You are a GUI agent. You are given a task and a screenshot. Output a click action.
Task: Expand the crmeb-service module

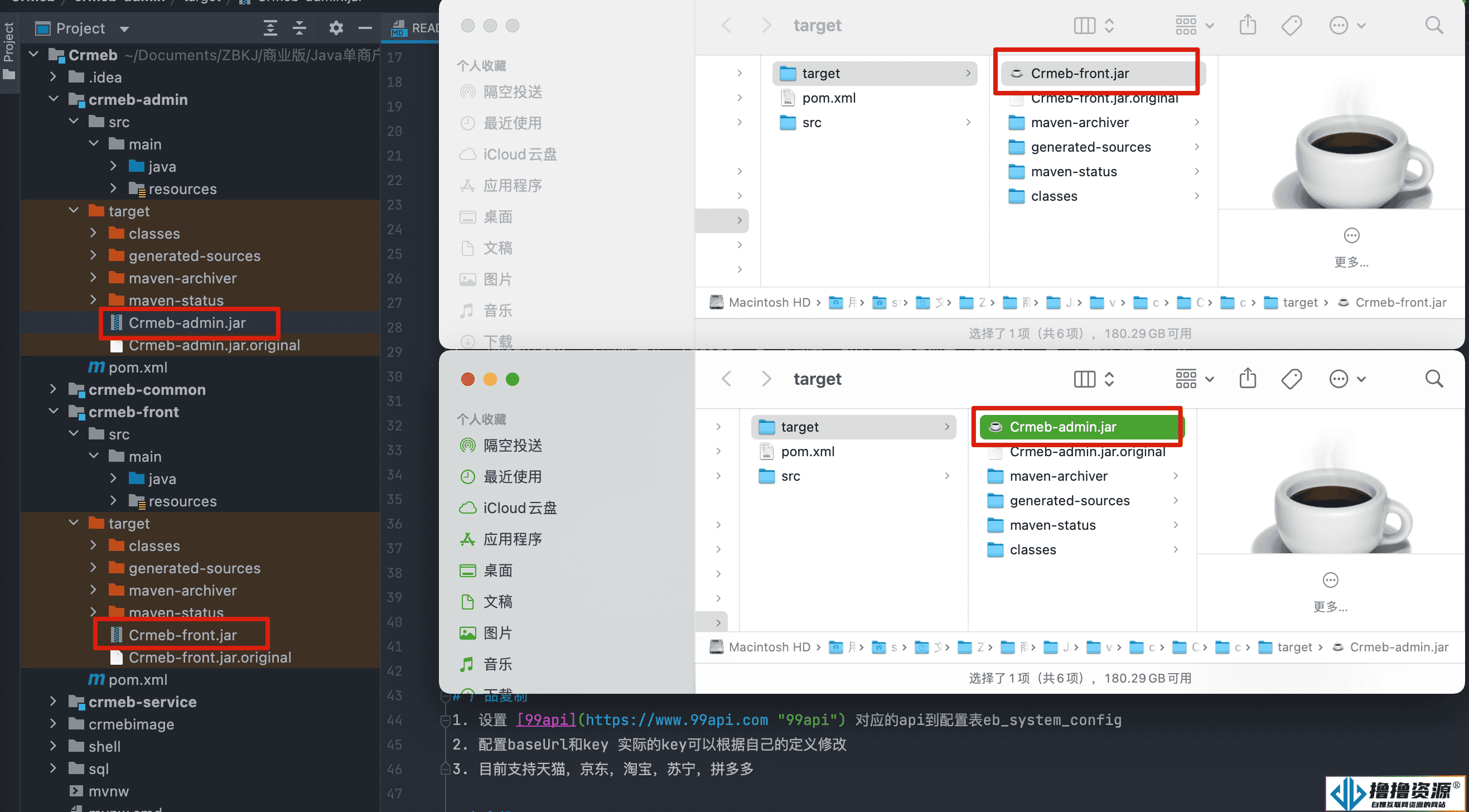(54, 702)
